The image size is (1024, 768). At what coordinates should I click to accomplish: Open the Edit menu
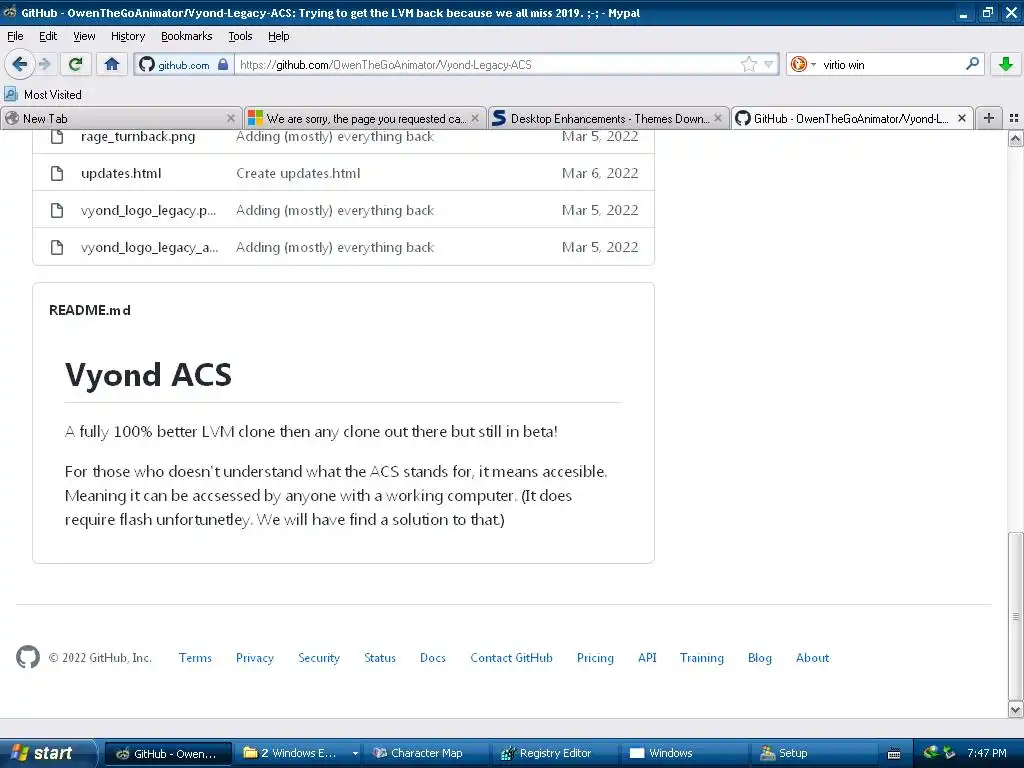click(x=48, y=36)
